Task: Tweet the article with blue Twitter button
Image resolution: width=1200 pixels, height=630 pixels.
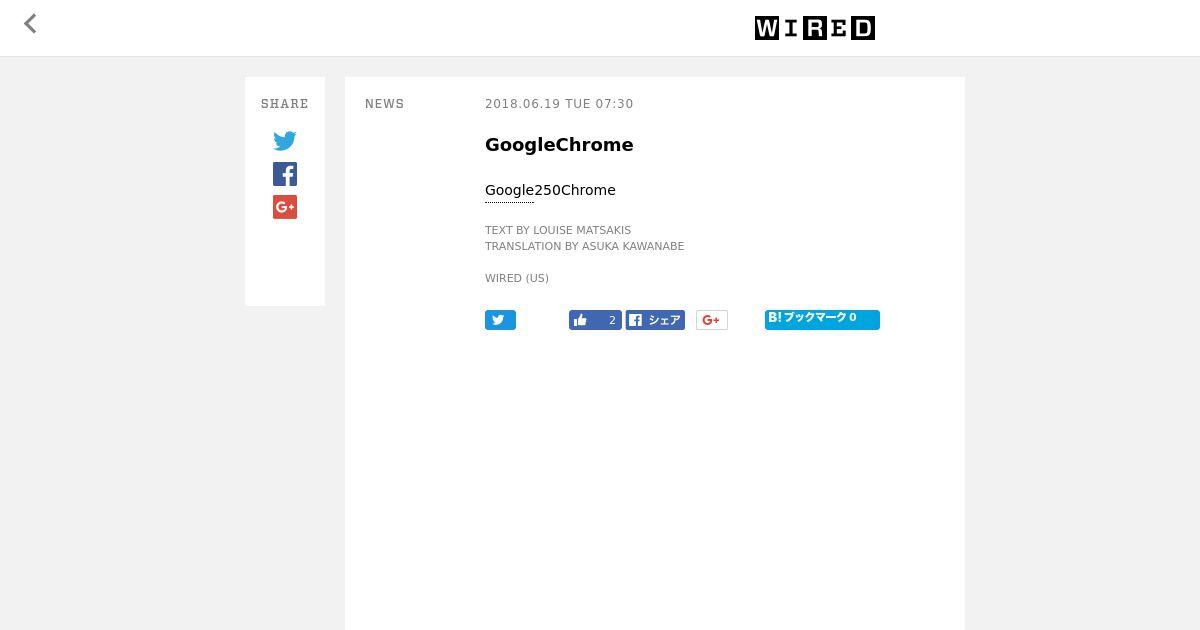Action: pos(500,320)
